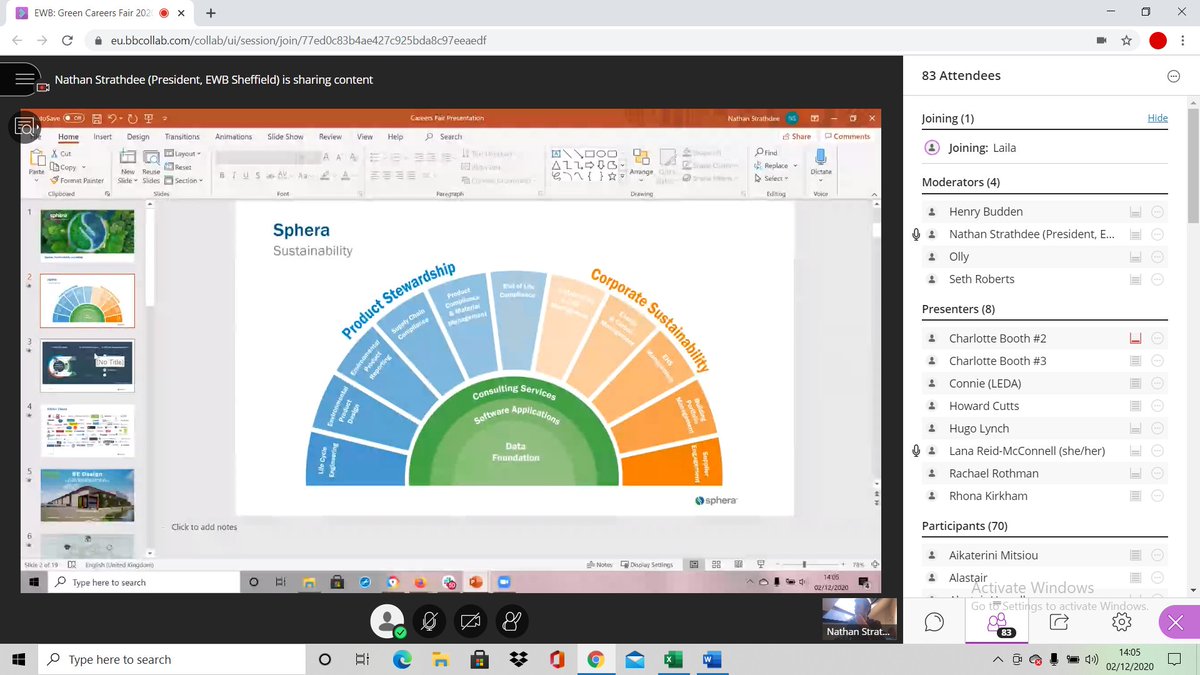Click Save icon in shared PowerPoint title bar

pyautogui.click(x=98, y=118)
